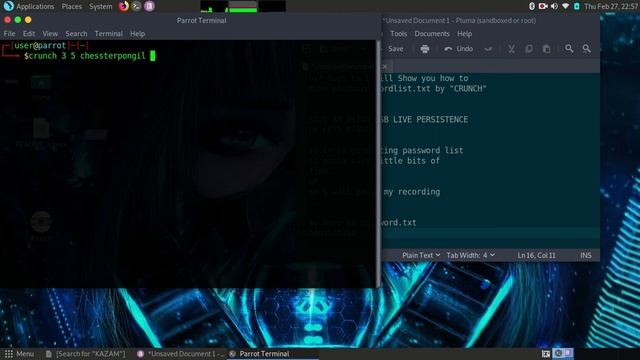Click the Pluma window title bar

[491, 20]
